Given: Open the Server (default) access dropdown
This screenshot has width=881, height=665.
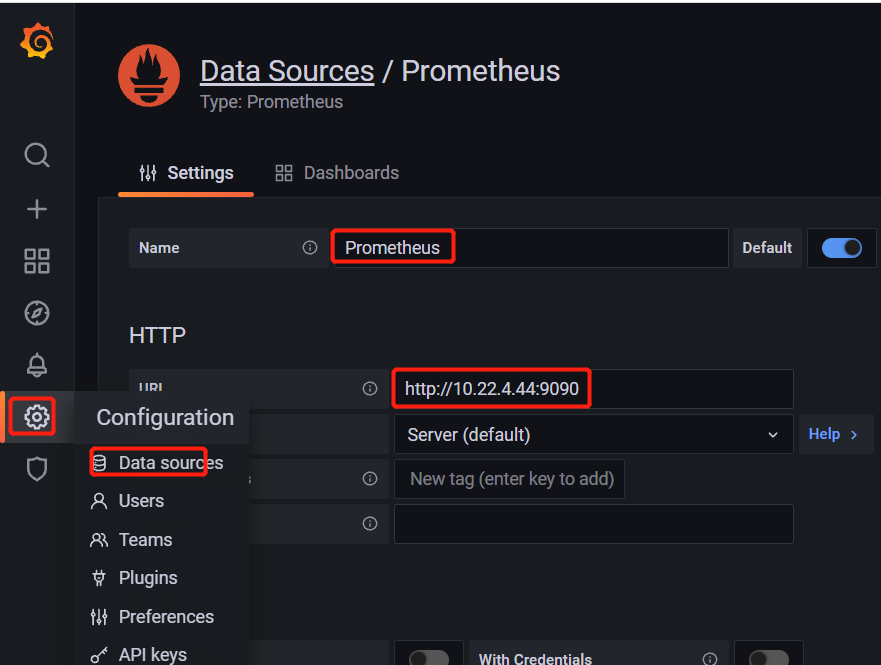Looking at the screenshot, I should [593, 434].
